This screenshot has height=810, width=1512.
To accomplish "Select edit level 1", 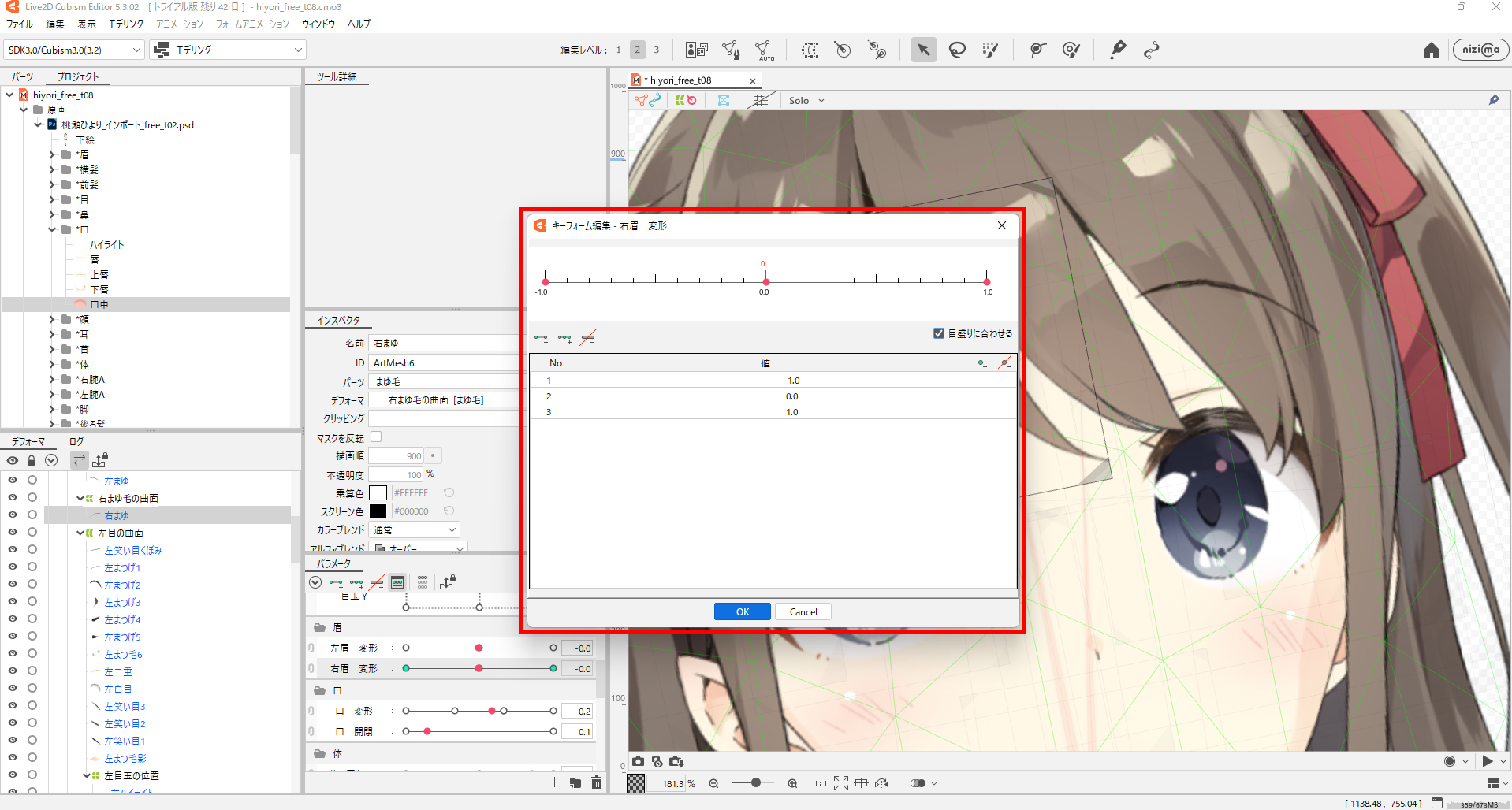I will 619,50.
